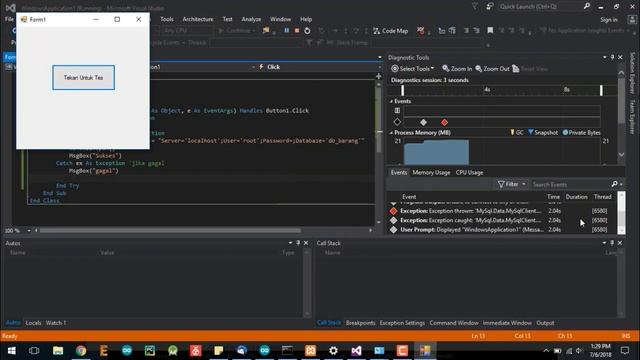
Task: Click the horizontal scrollbar of the code editor
Action: [170, 231]
